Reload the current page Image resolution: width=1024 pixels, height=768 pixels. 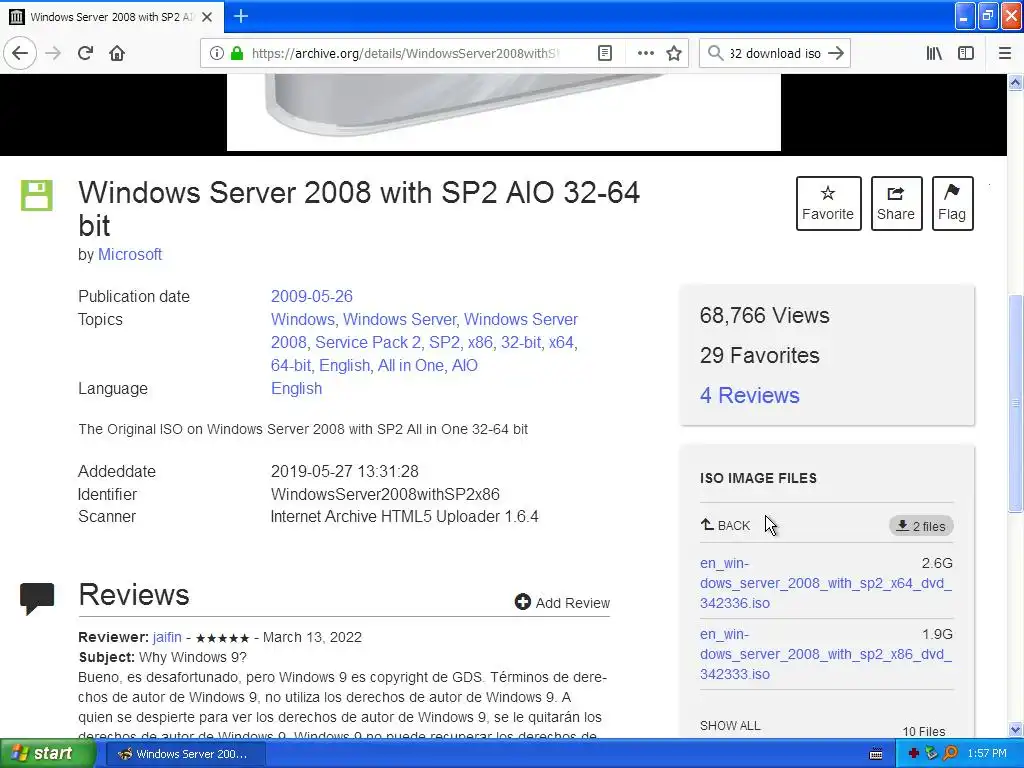(85, 53)
